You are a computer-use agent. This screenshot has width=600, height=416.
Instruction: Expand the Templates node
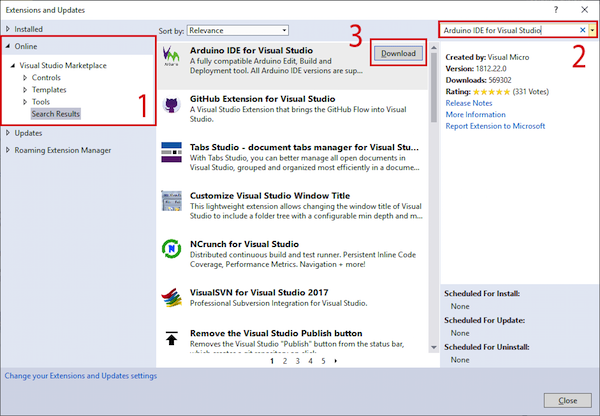pos(25,90)
